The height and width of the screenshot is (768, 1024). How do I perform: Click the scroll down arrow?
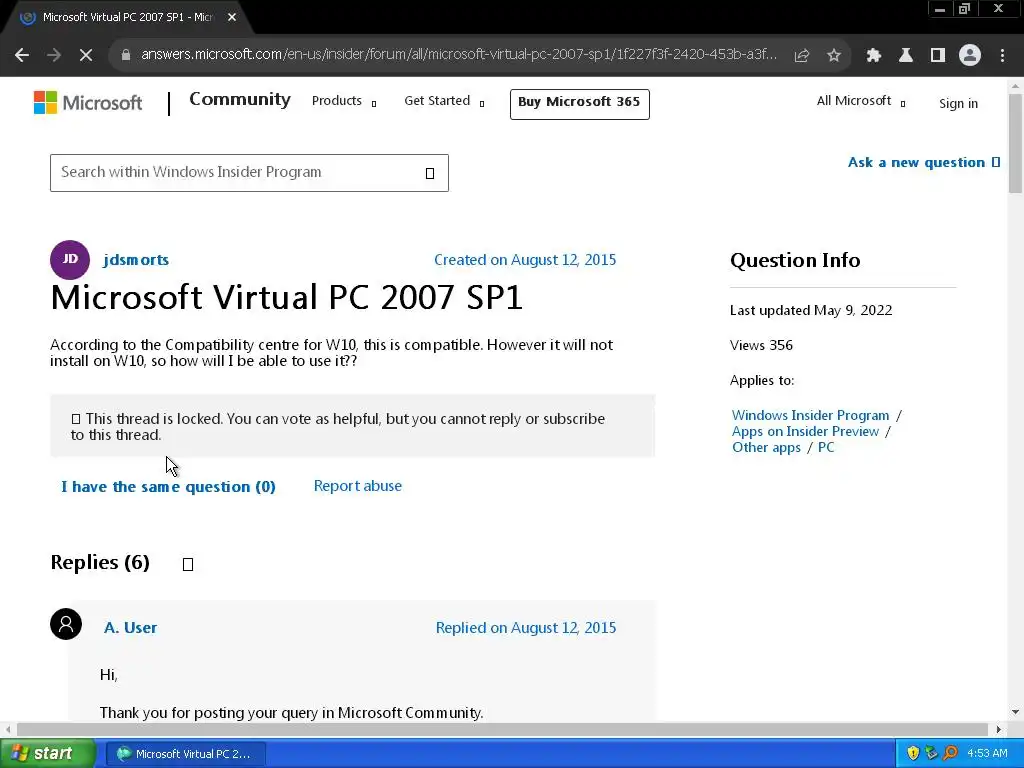[1015, 712]
